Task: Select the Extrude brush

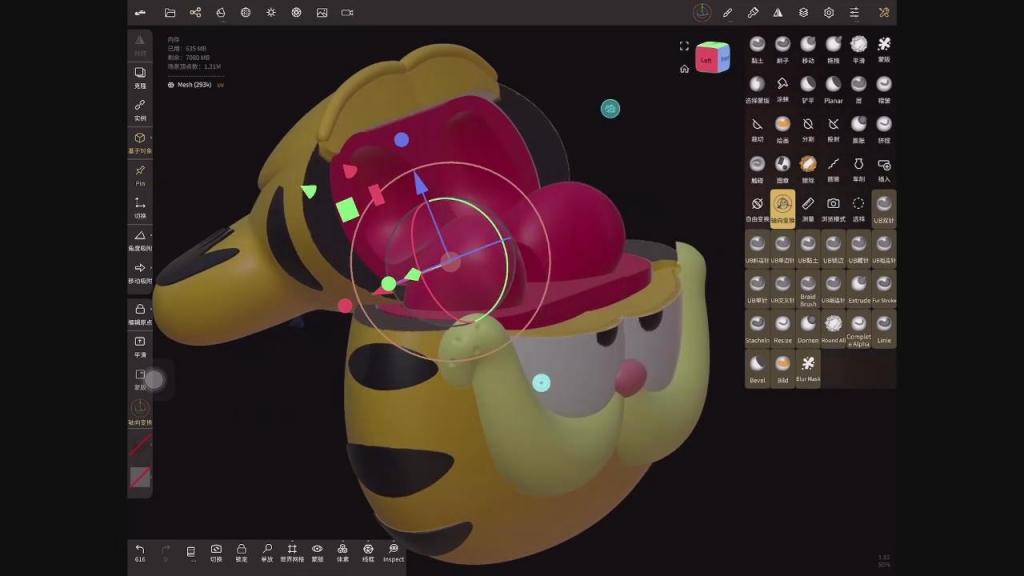Action: pyautogui.click(x=859, y=289)
